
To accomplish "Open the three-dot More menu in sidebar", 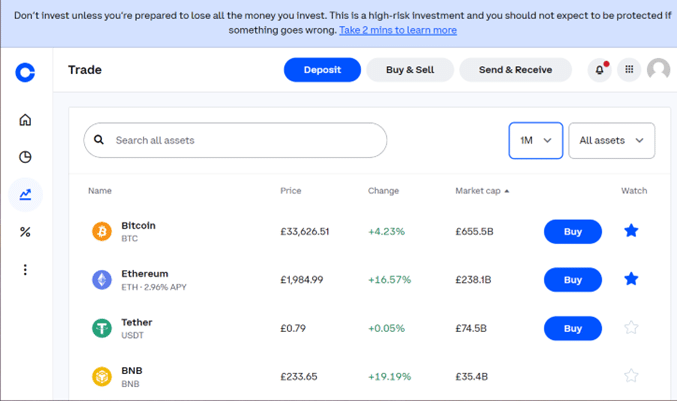I will click(x=25, y=270).
